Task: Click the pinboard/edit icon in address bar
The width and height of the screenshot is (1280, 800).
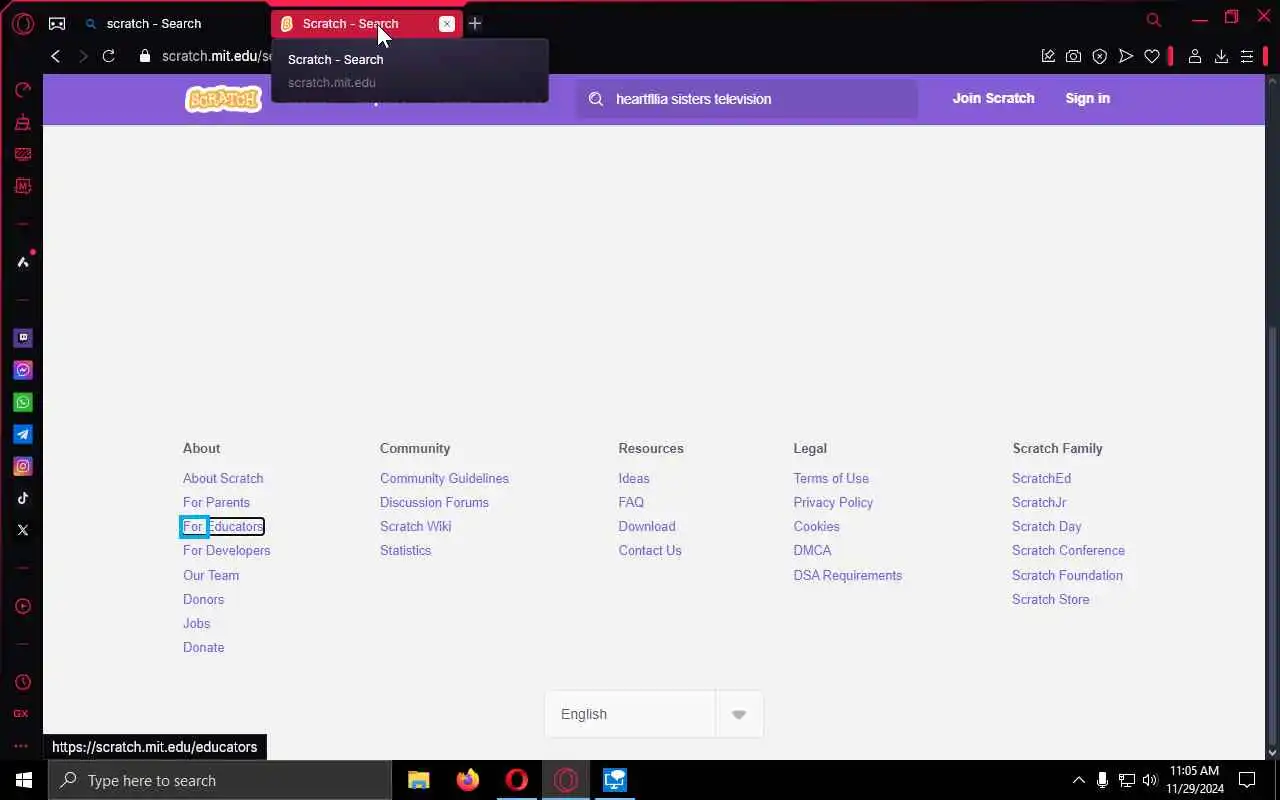Action: (1048, 56)
